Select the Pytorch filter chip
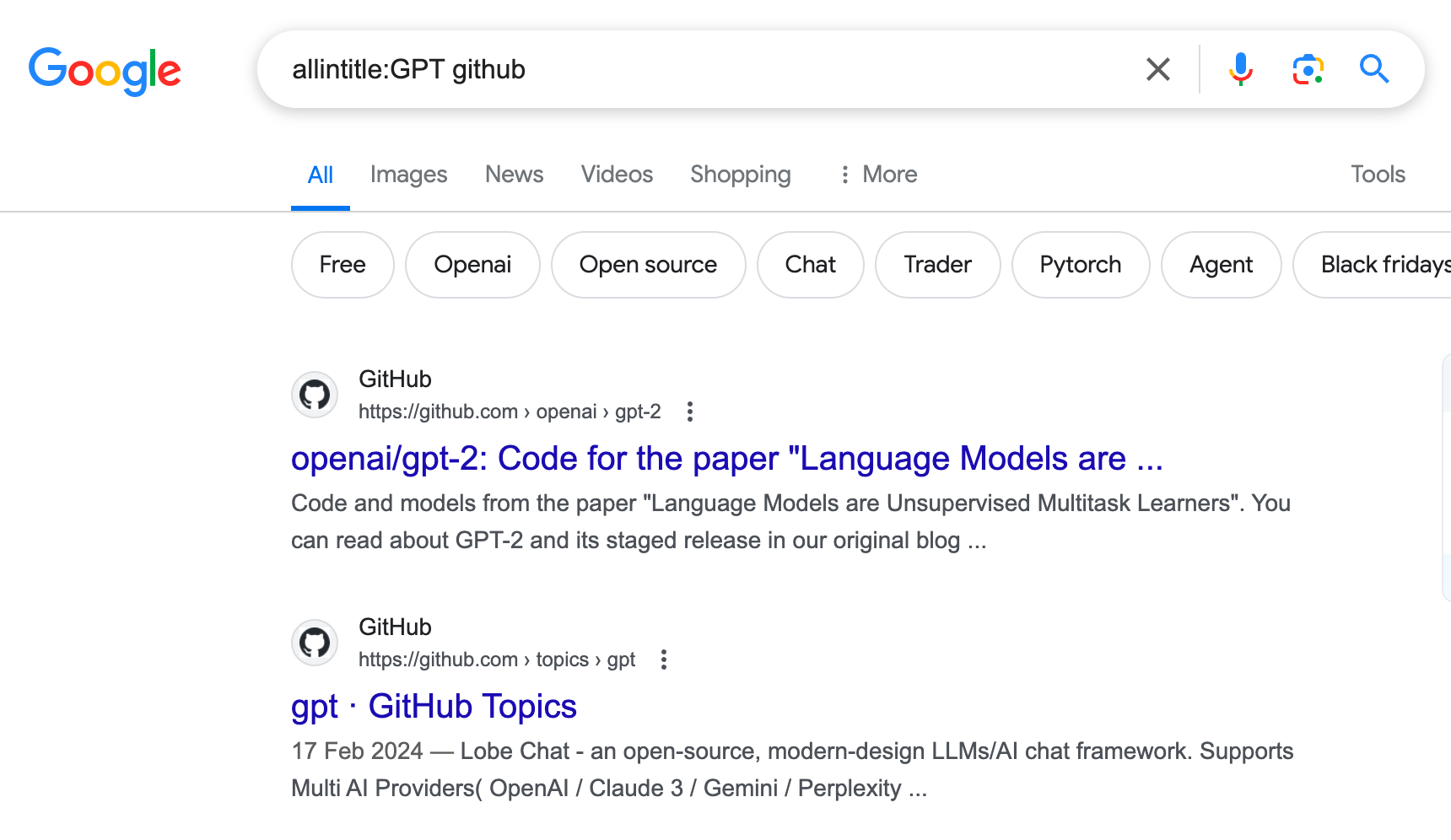 click(x=1081, y=265)
